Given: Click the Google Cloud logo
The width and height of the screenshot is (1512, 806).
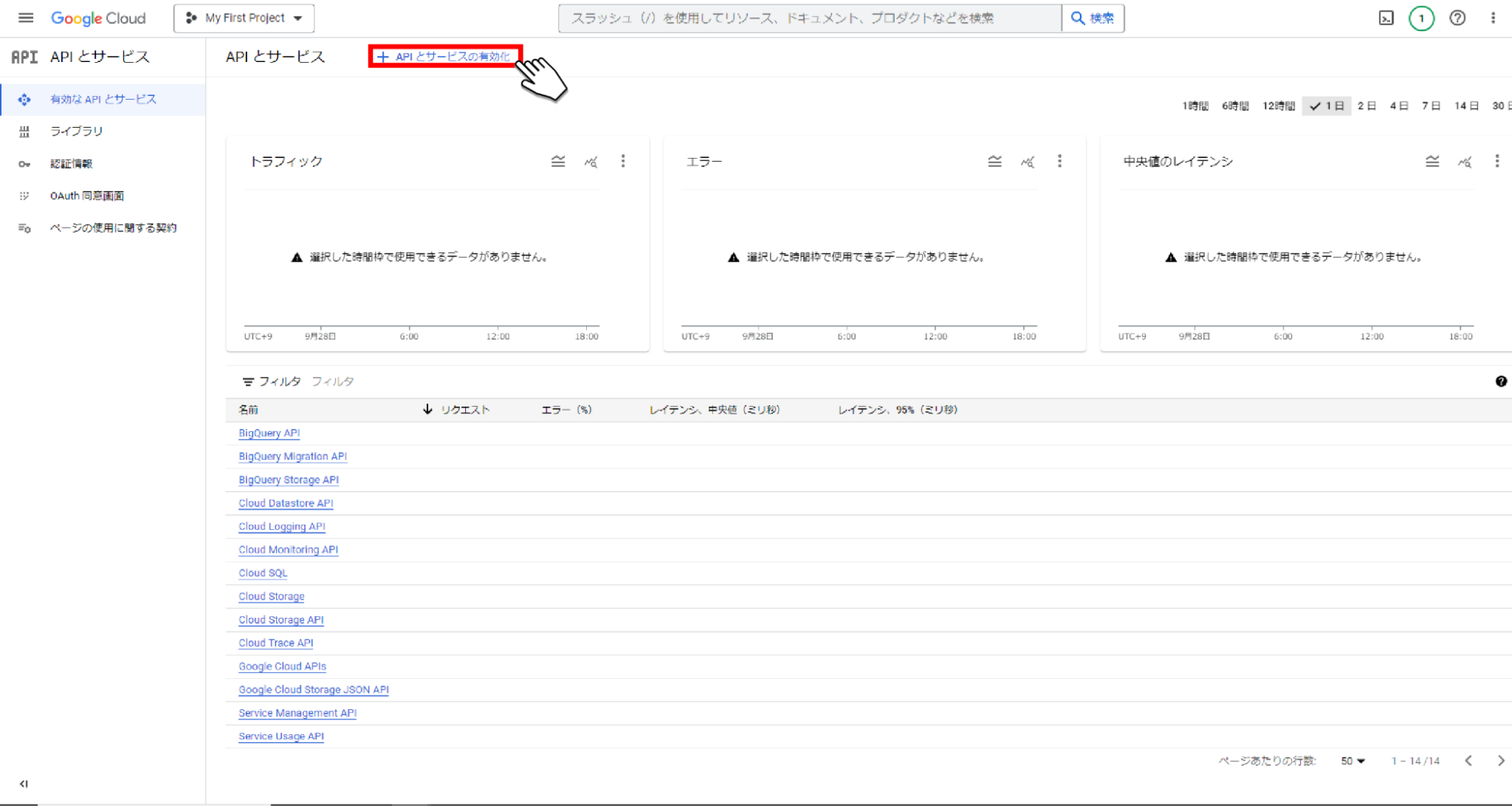Looking at the screenshot, I should 98,18.
